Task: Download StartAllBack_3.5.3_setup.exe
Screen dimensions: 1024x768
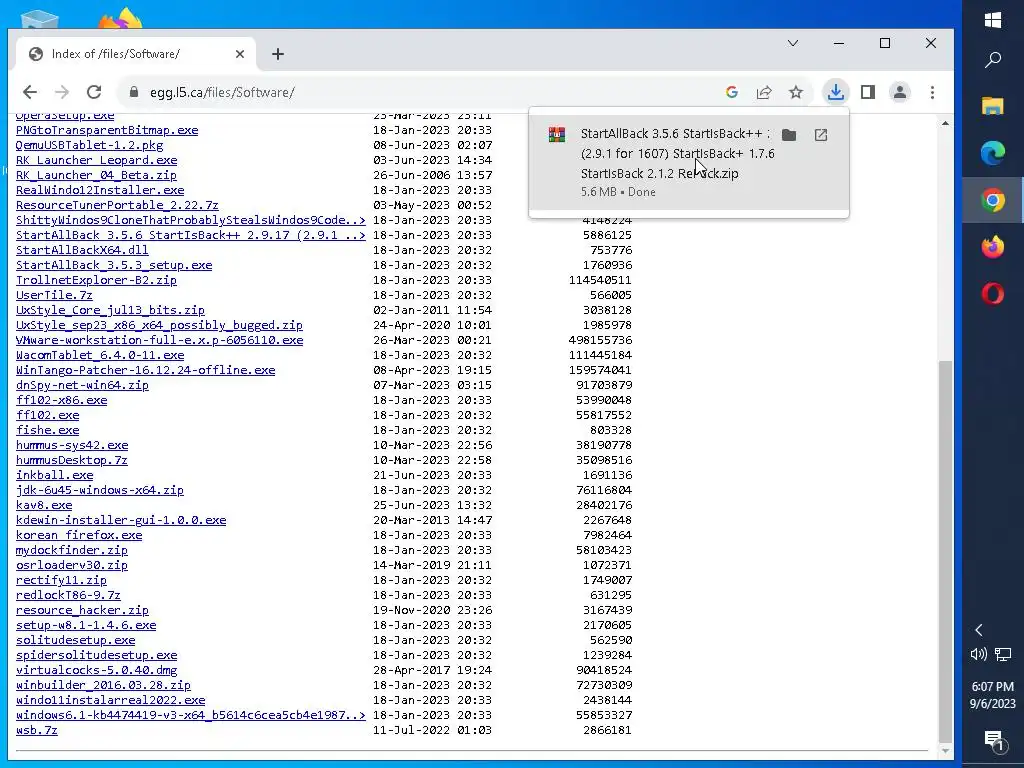Action: click(x=114, y=265)
